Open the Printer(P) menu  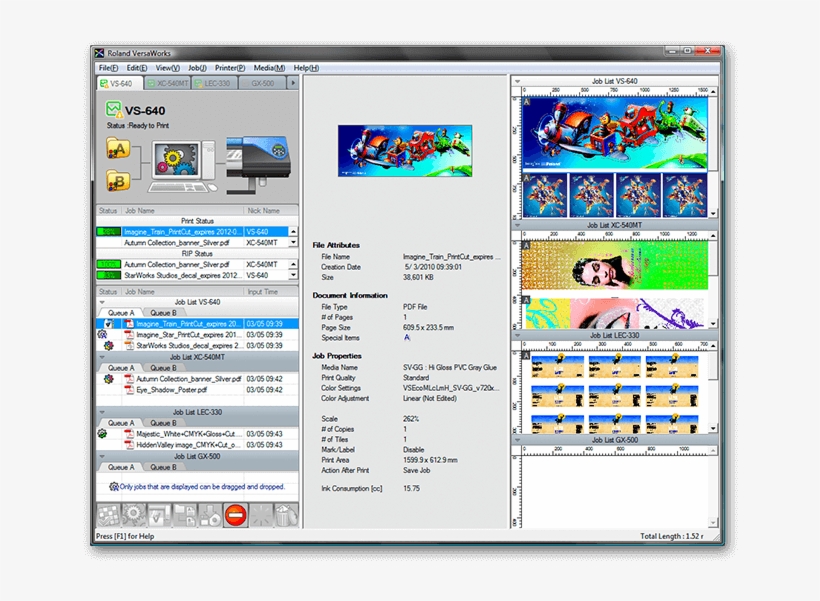point(228,67)
